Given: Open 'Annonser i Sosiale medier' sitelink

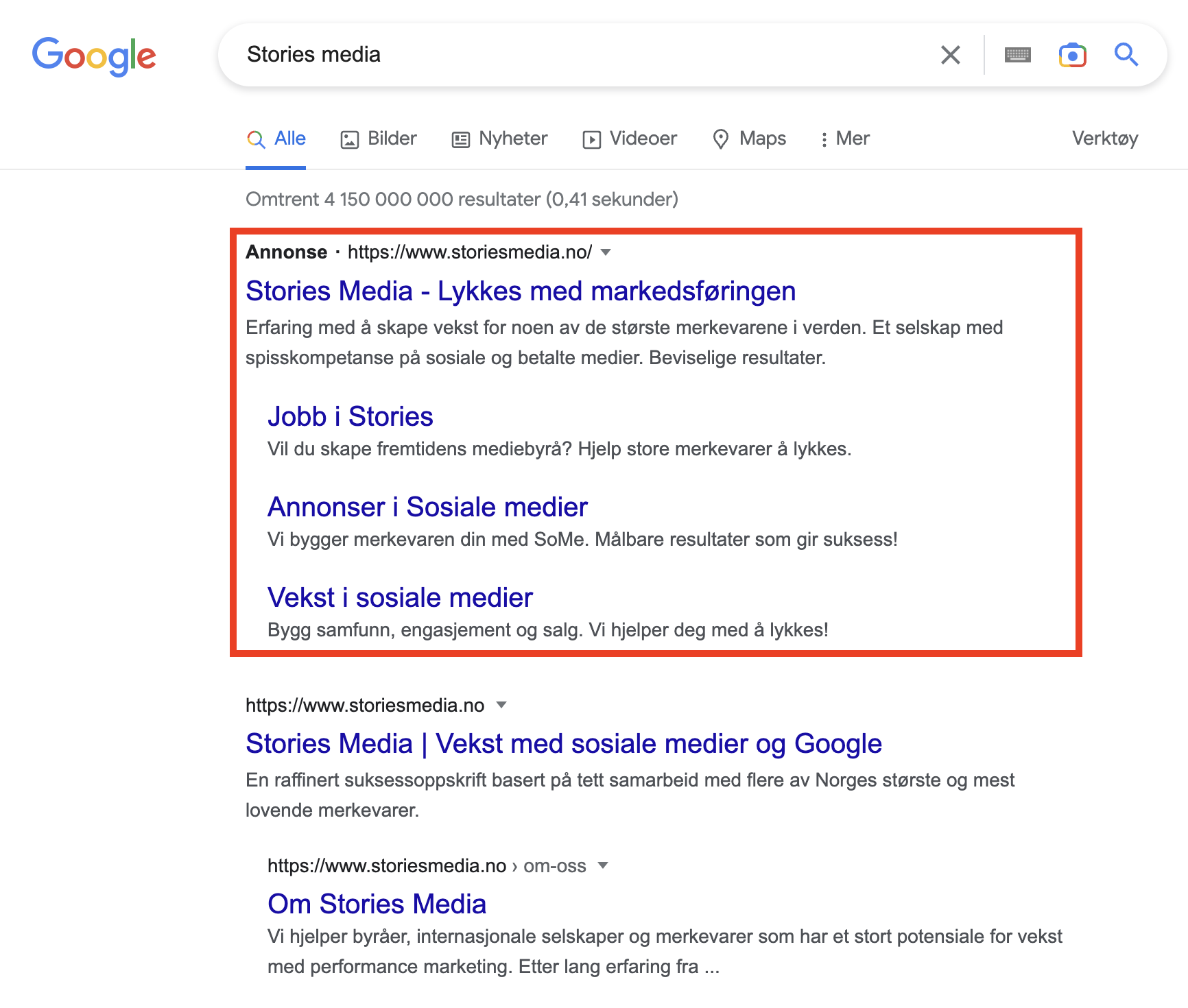Looking at the screenshot, I should coord(427,507).
